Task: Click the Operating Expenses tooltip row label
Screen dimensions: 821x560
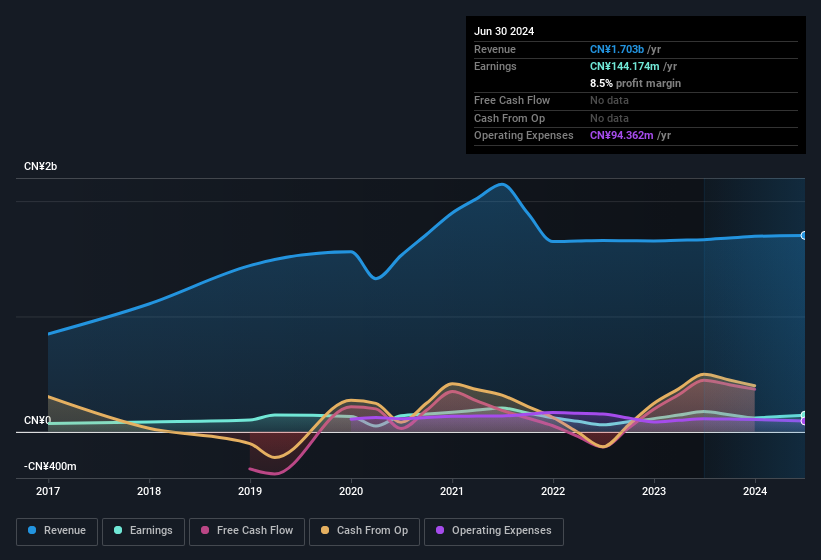Action: coord(524,136)
